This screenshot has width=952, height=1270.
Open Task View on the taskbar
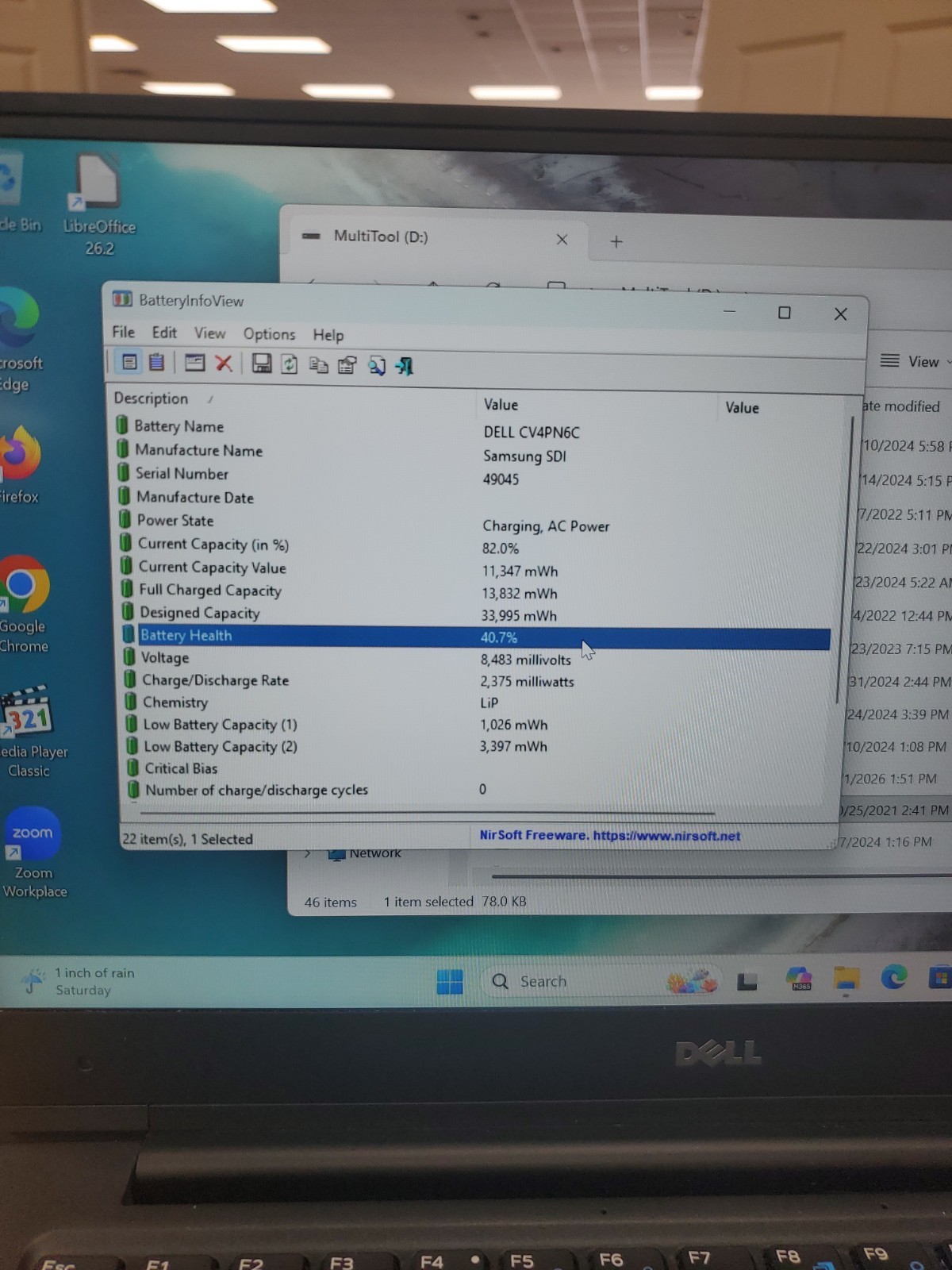coord(747,982)
